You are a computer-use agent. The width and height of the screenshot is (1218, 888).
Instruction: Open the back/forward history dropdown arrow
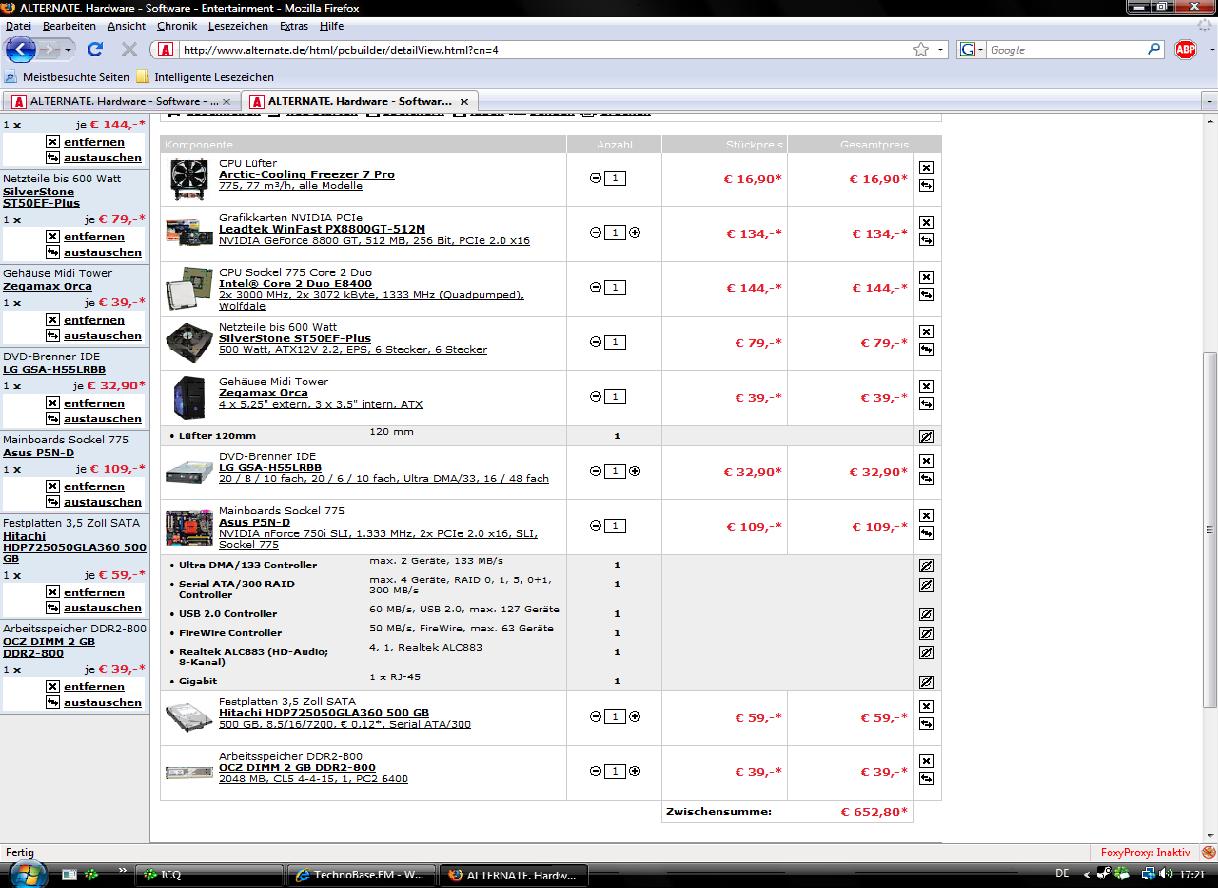click(x=68, y=49)
